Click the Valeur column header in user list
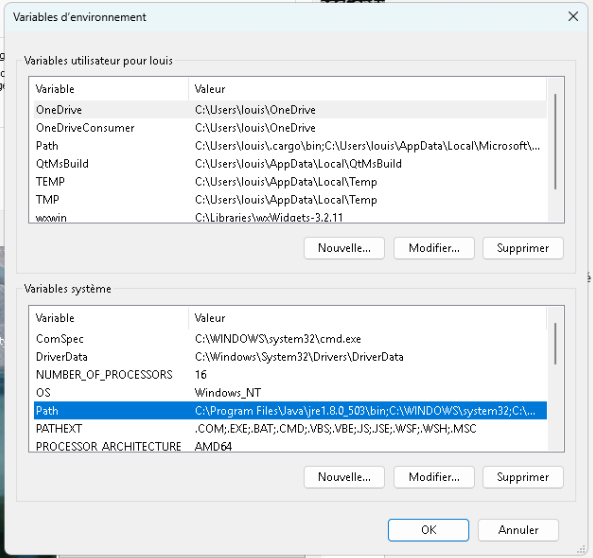The height and width of the screenshot is (558, 593). click(367, 89)
